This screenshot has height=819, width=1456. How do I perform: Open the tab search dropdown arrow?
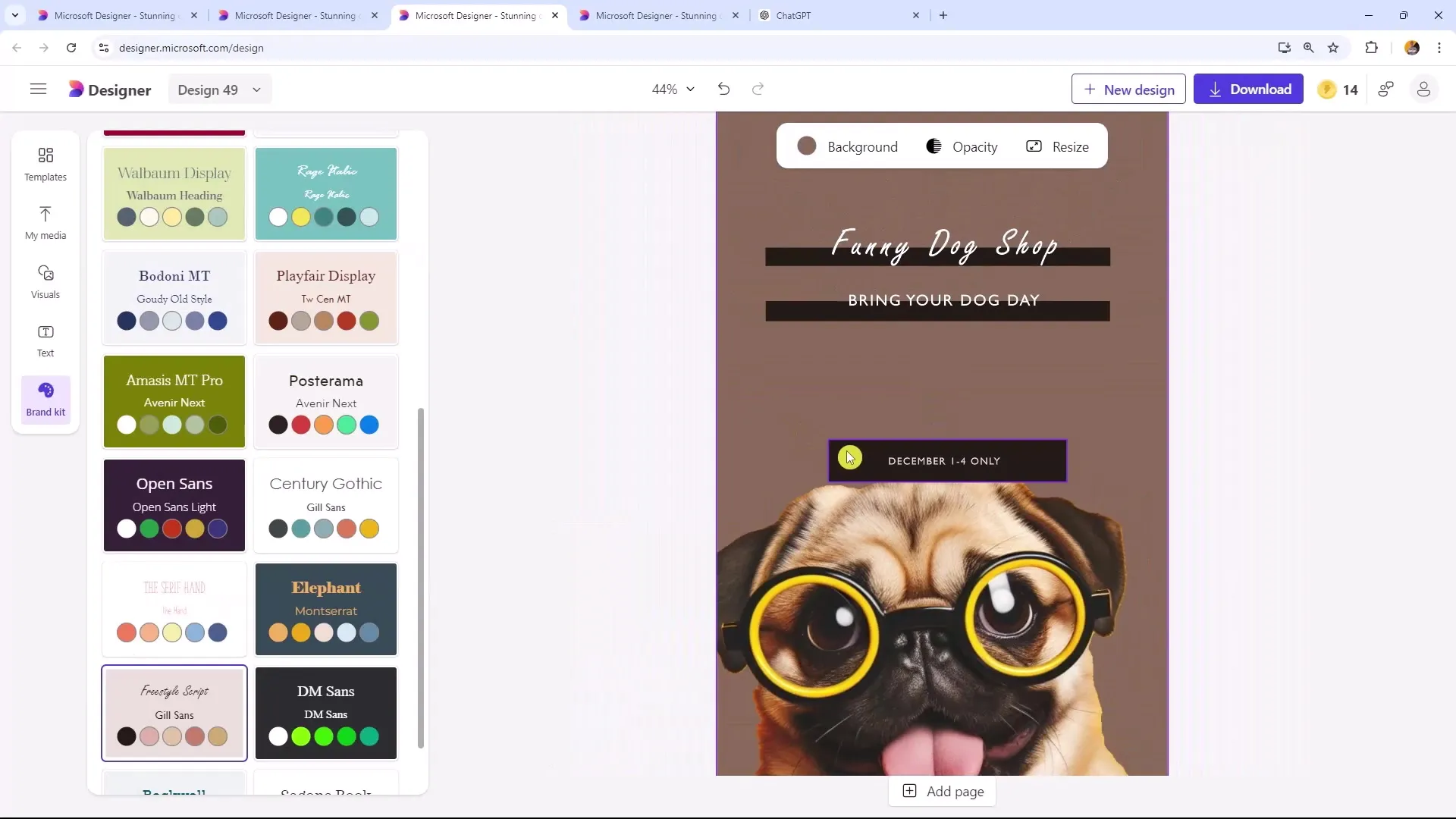(15, 15)
